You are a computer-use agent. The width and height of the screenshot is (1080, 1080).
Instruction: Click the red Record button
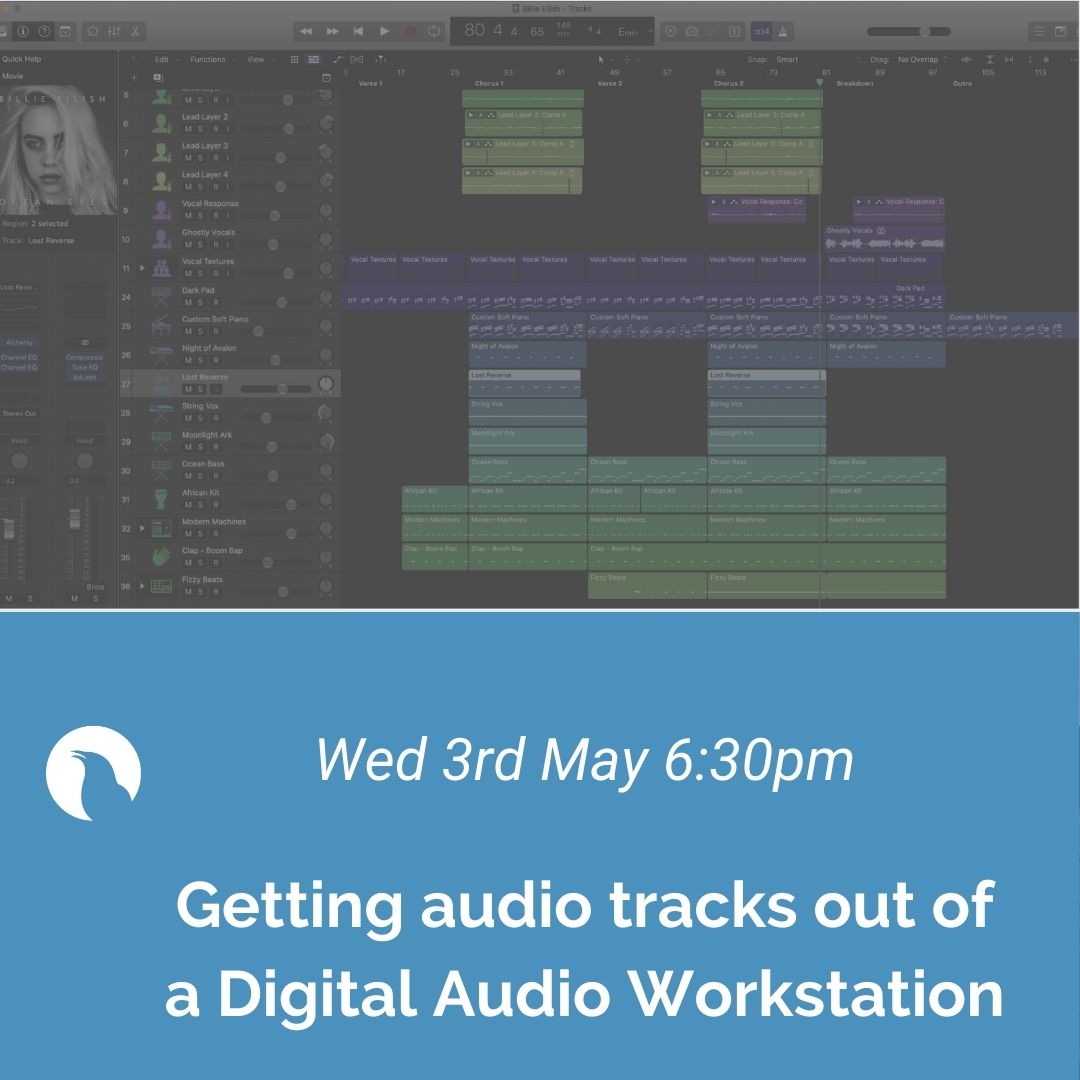pos(409,32)
